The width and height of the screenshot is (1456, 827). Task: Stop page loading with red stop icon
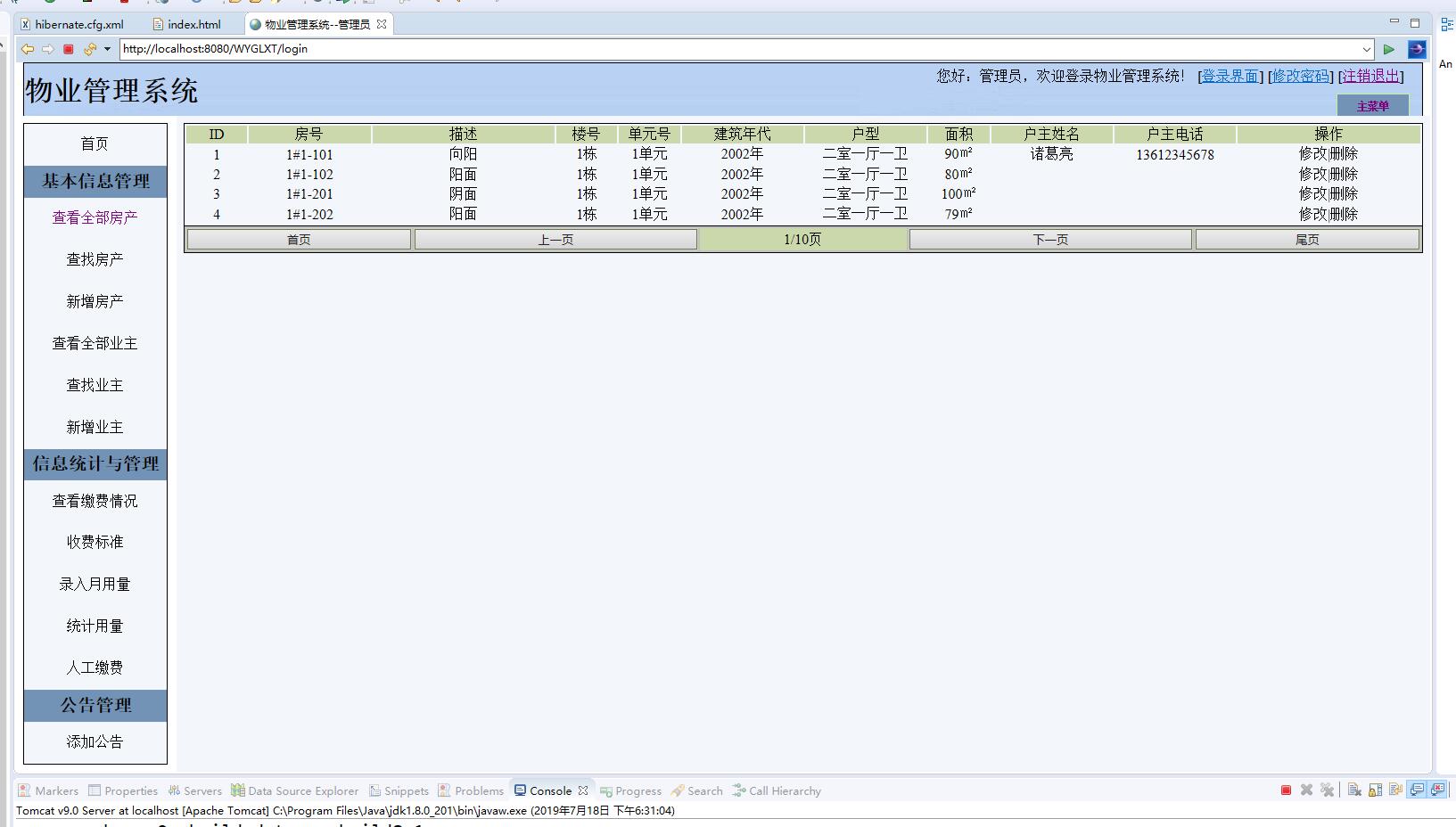pyautogui.click(x=68, y=49)
